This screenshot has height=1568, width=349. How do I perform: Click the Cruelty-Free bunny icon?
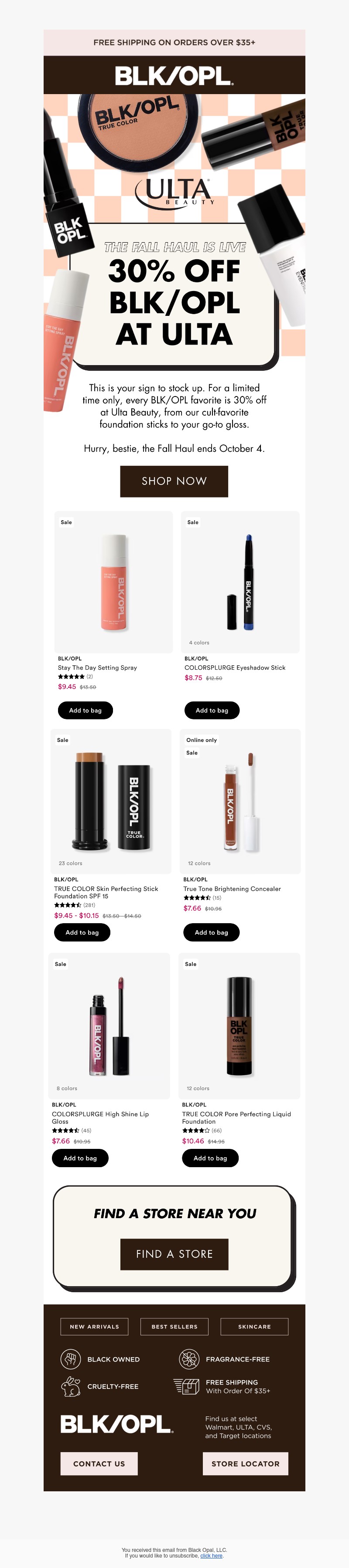point(71,1386)
